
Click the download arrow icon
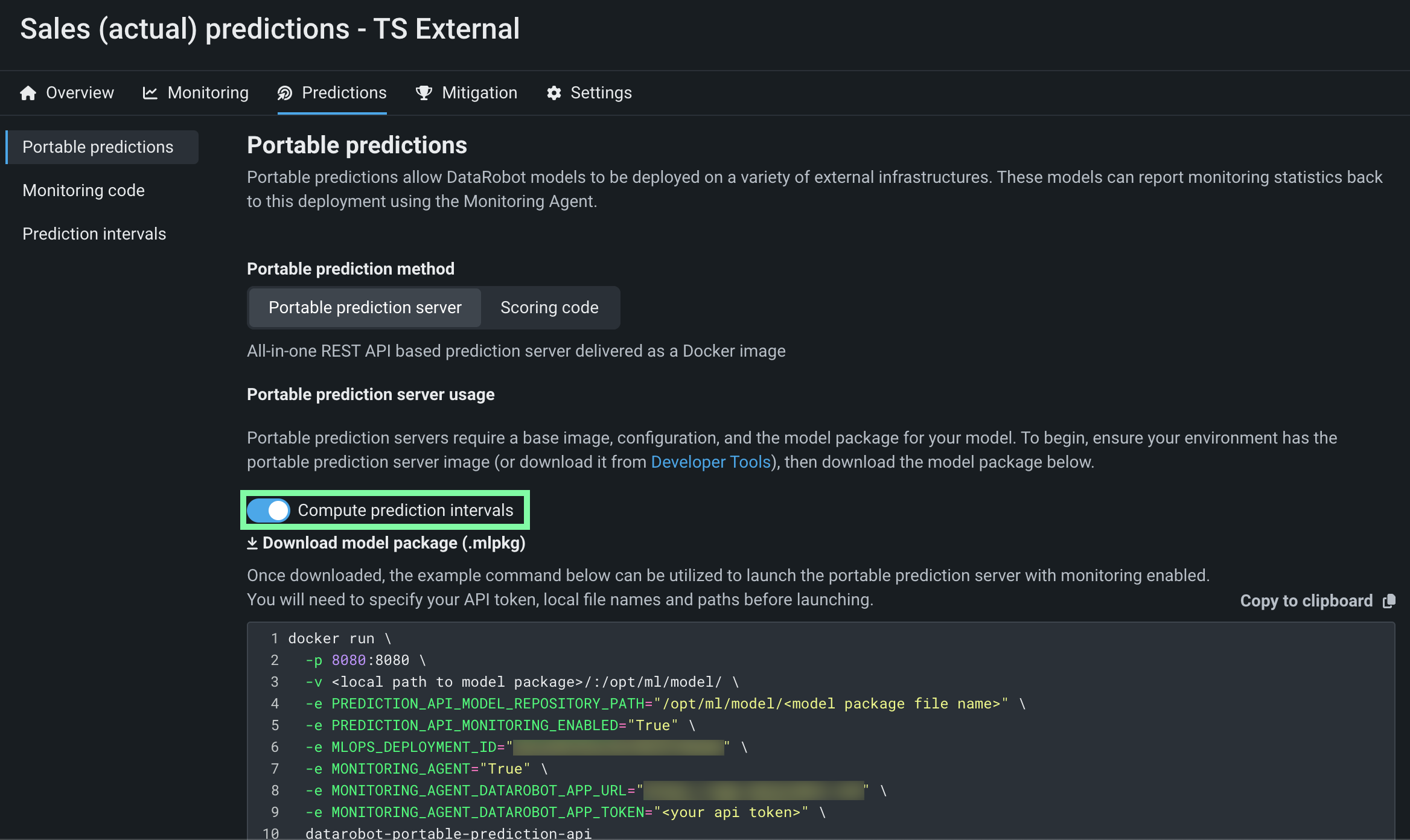coord(252,543)
